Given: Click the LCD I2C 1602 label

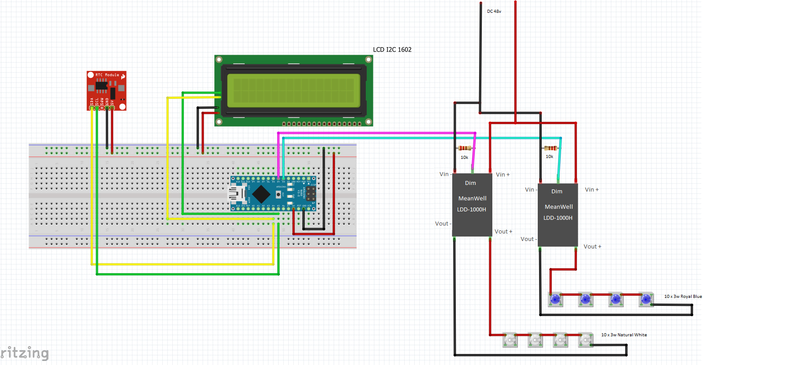Looking at the screenshot, I should pos(392,50).
